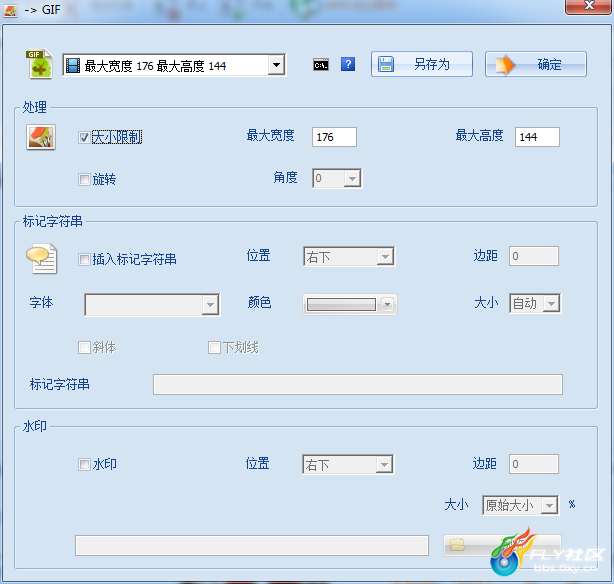Open the tag string 大小 自动 dropdown
This screenshot has width=614, height=584.
coord(535,303)
